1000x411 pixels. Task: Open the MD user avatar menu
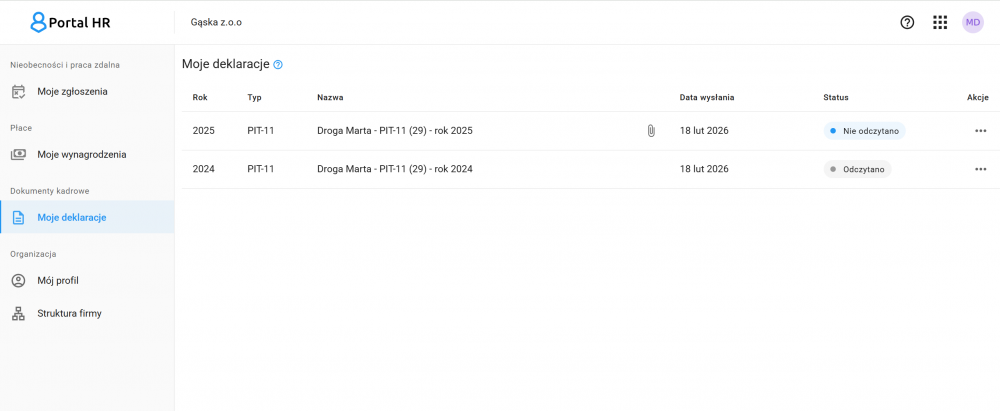[973, 22]
